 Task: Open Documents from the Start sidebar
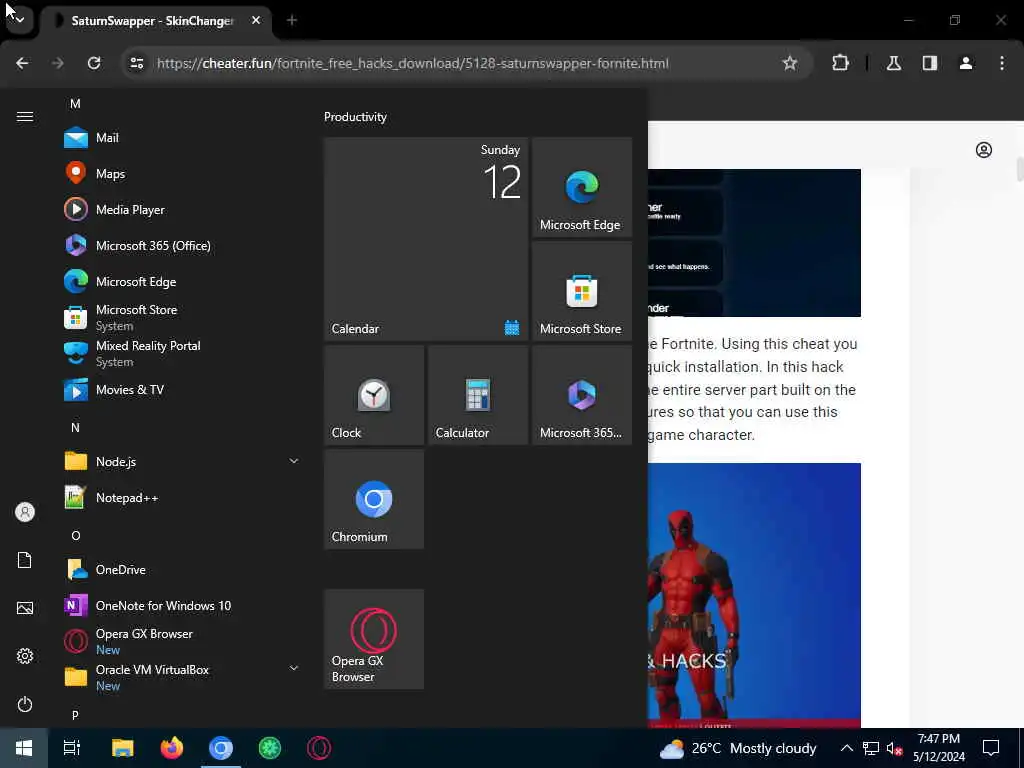point(25,560)
